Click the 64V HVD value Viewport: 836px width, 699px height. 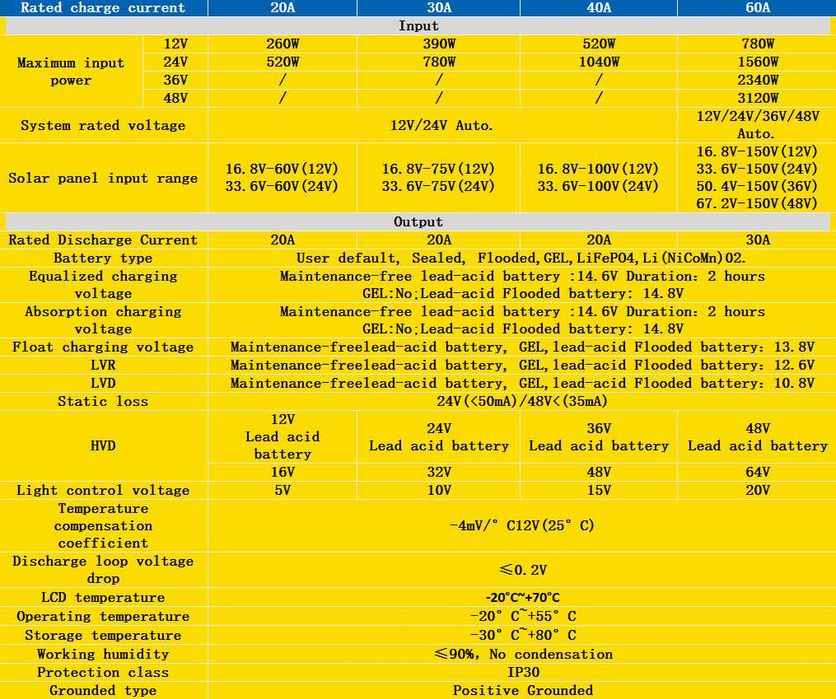click(758, 472)
